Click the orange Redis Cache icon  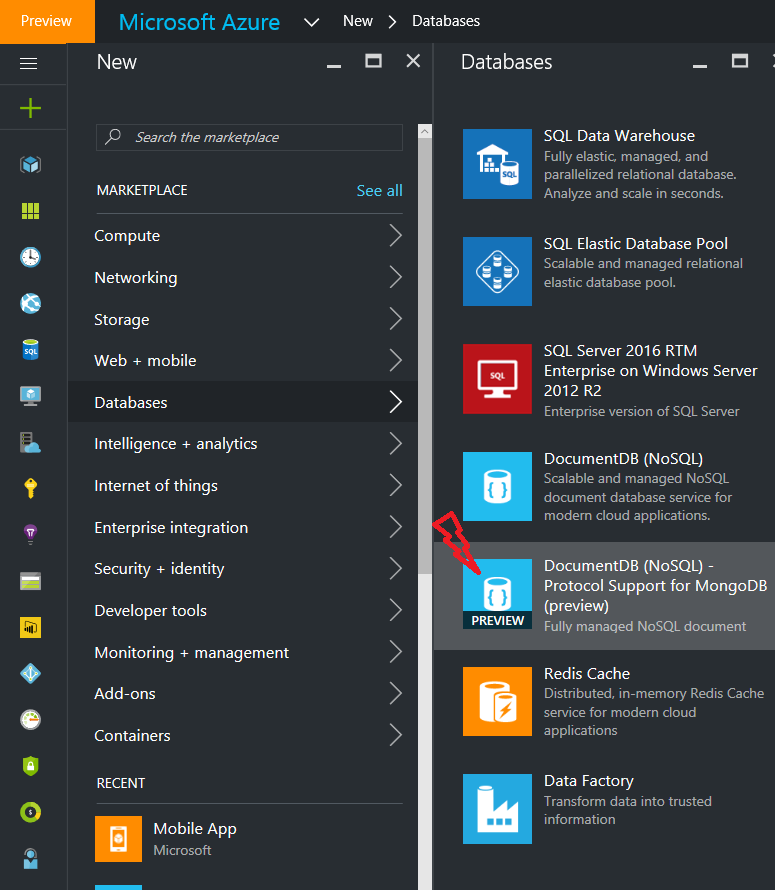coord(497,701)
